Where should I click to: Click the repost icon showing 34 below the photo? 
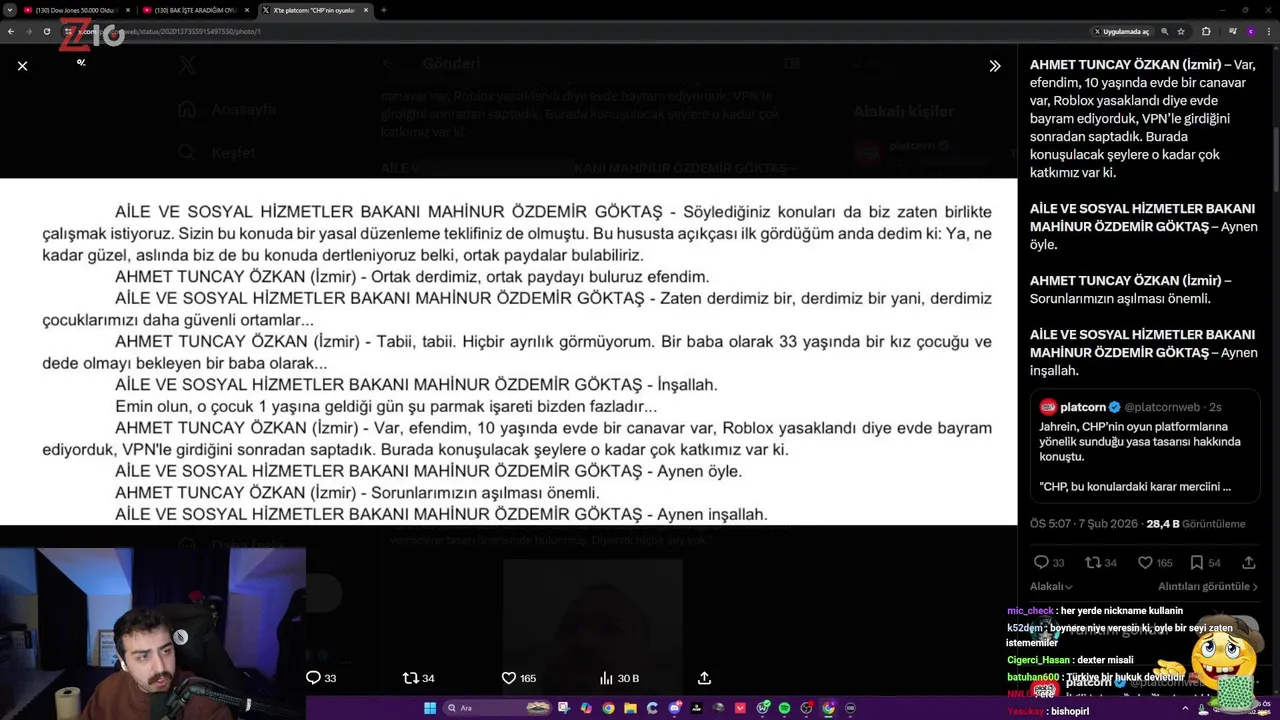click(x=410, y=678)
